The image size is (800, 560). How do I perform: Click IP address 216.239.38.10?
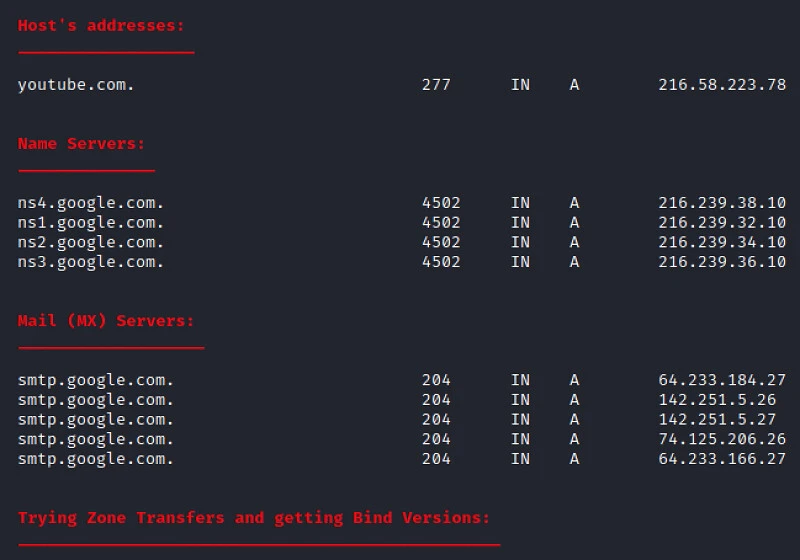(721, 203)
